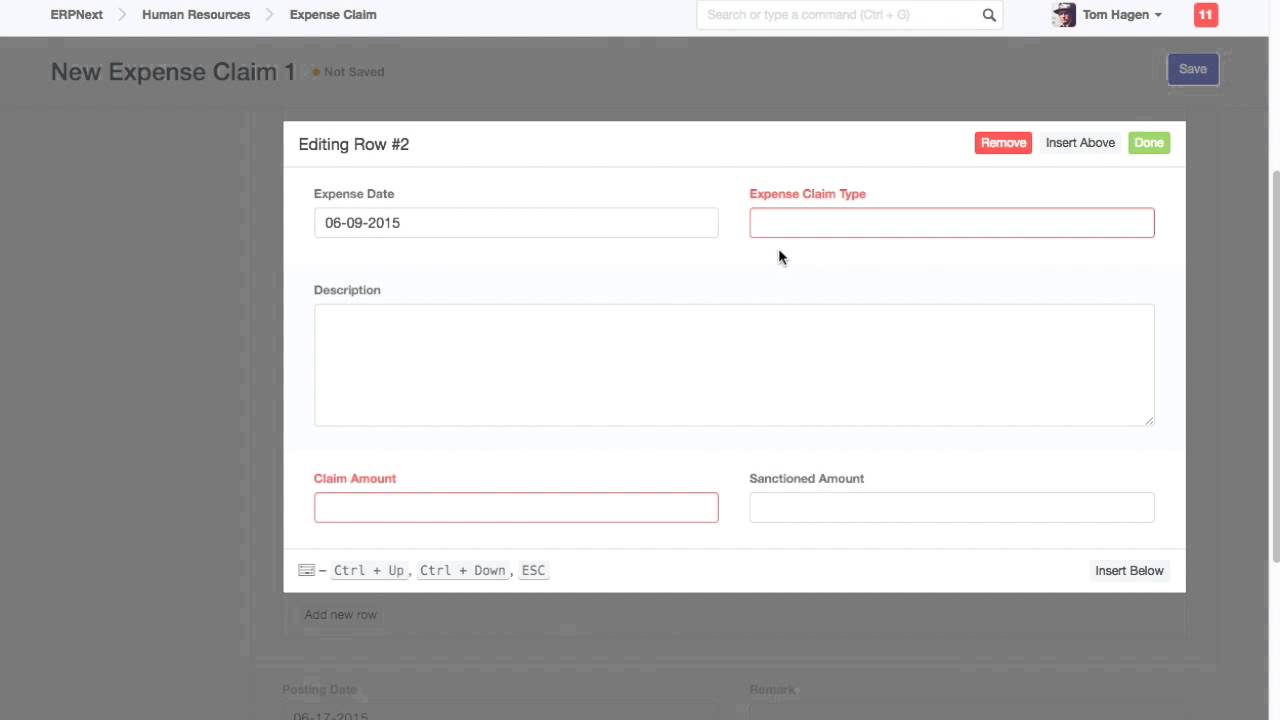Image resolution: width=1280 pixels, height=720 pixels.
Task: Go to ERPNext home breadcrumb
Action: point(77,15)
